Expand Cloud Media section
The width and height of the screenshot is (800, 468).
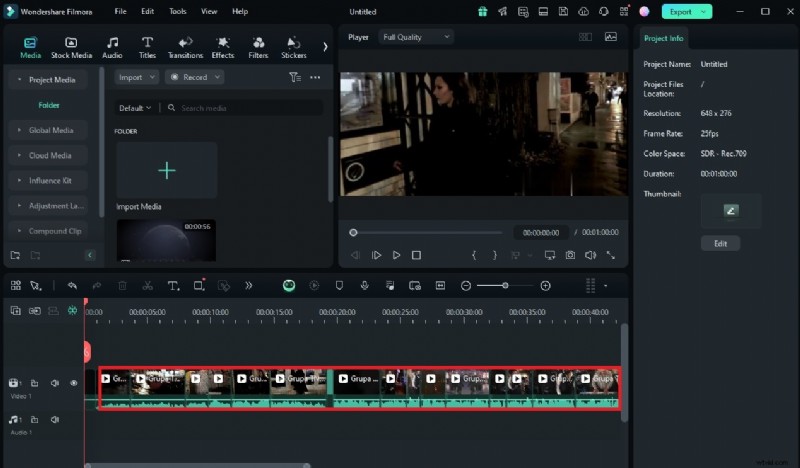tap(19, 155)
